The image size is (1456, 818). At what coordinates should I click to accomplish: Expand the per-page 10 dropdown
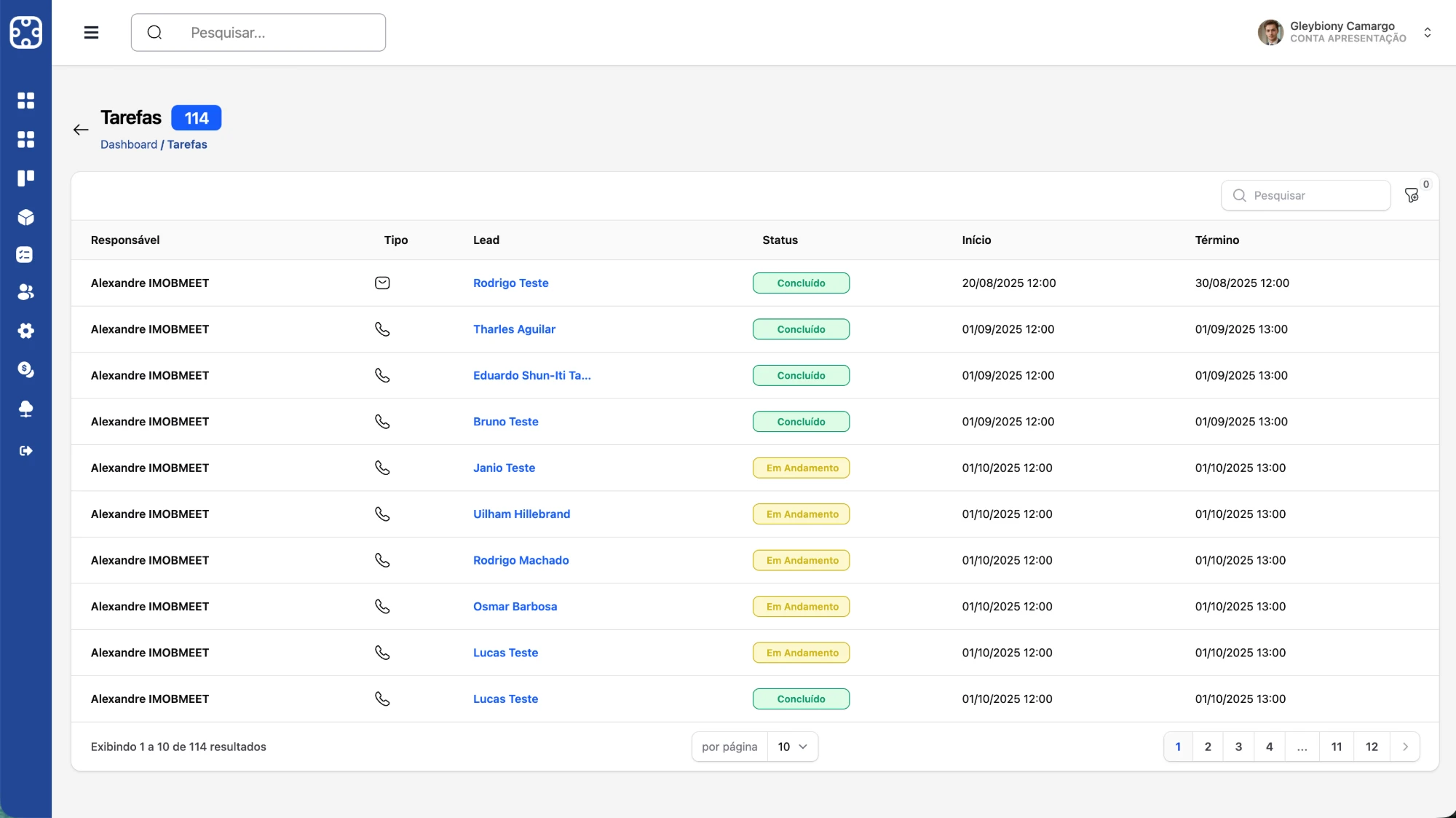pos(793,747)
